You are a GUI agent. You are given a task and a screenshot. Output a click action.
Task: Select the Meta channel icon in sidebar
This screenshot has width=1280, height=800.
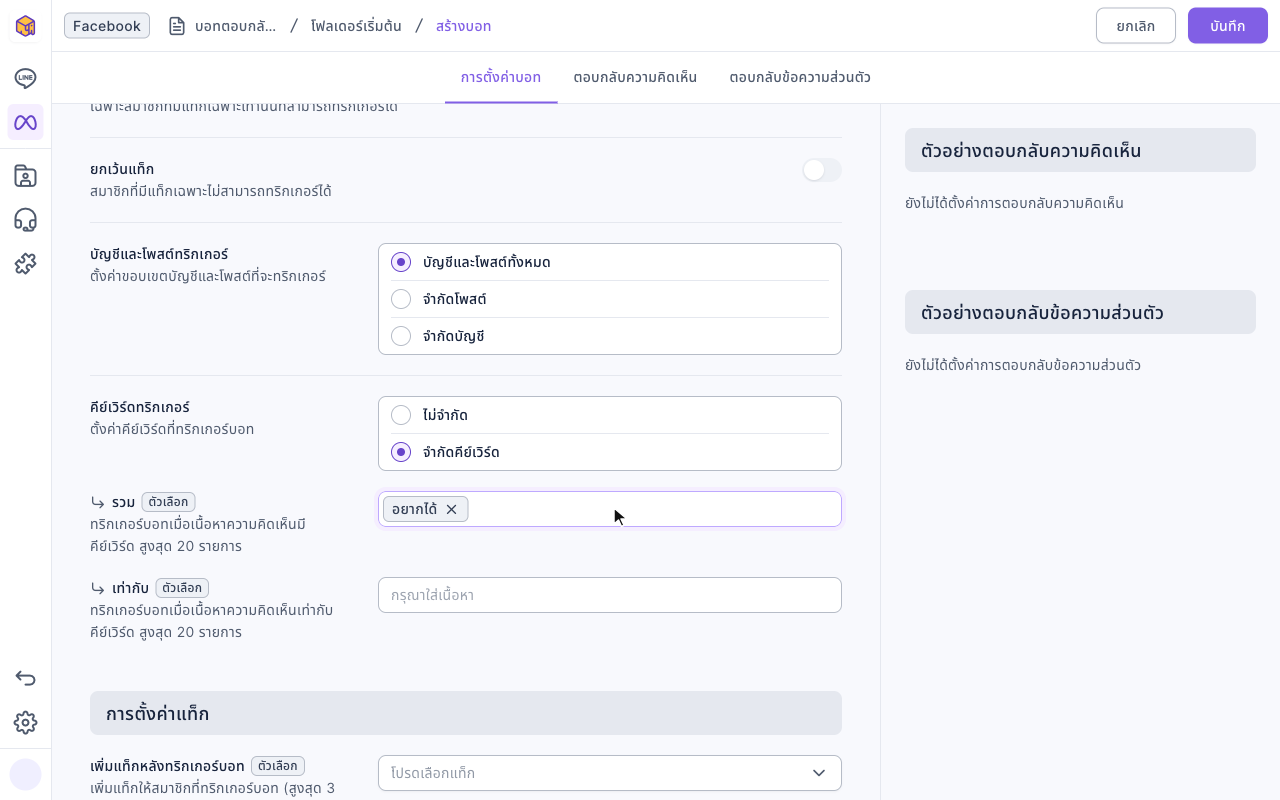(x=25, y=122)
